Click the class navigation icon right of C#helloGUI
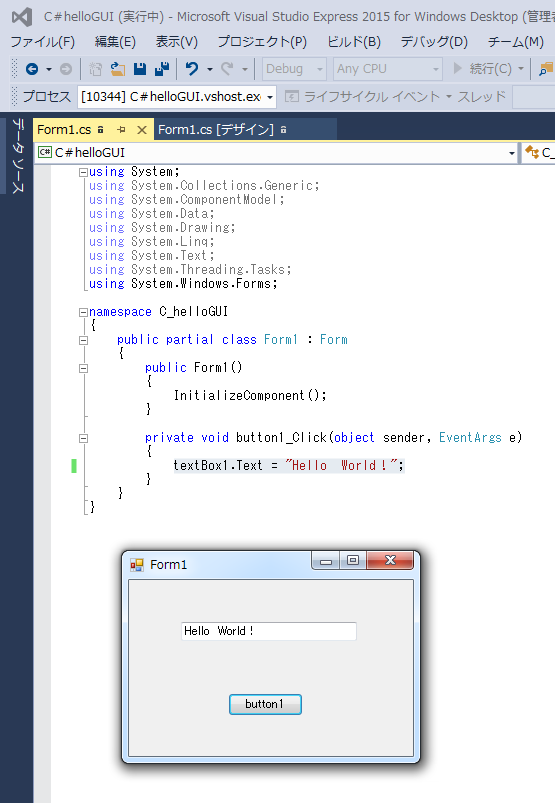This screenshot has width=555, height=803. tap(532, 152)
